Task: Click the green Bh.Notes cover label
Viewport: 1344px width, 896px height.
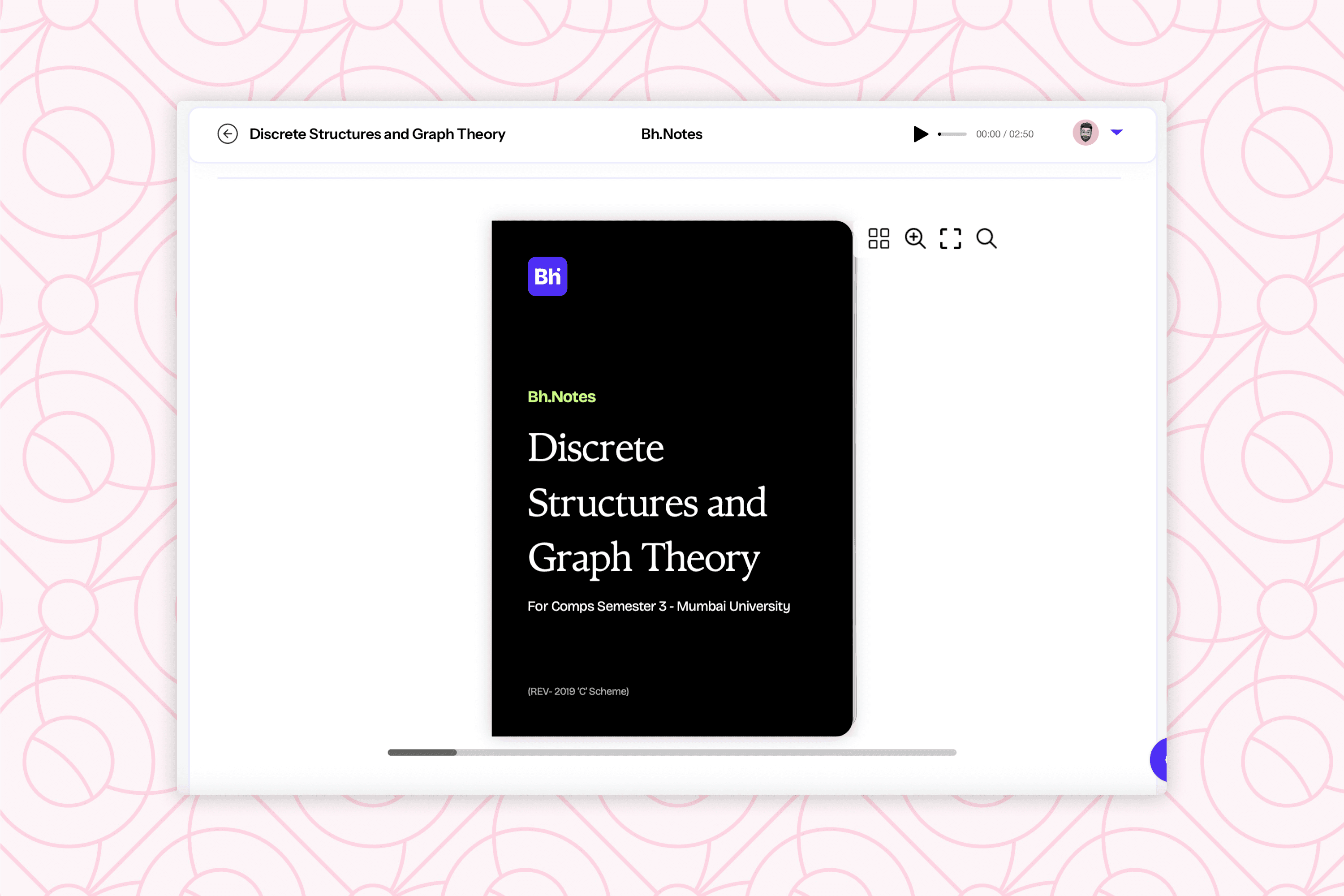Action: coord(561,396)
